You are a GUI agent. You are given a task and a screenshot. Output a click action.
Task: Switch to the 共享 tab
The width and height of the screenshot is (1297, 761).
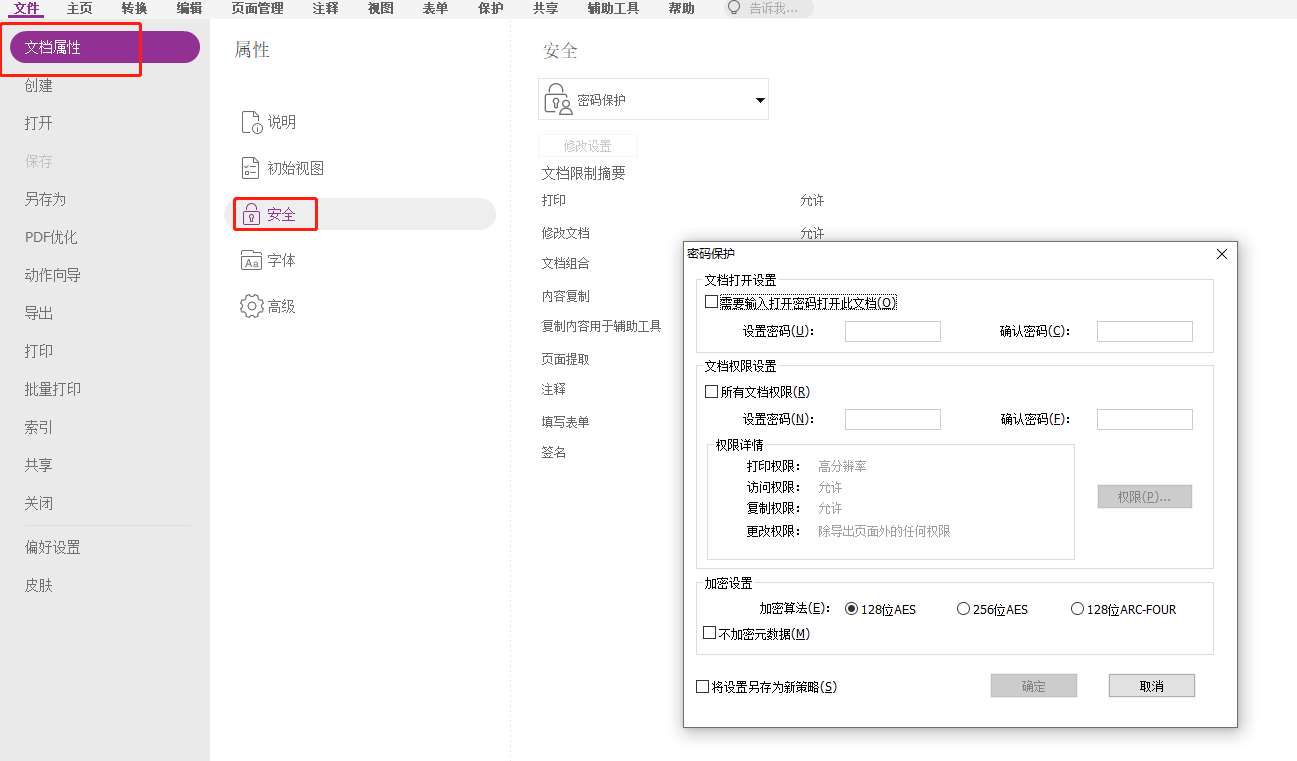[x=546, y=8]
